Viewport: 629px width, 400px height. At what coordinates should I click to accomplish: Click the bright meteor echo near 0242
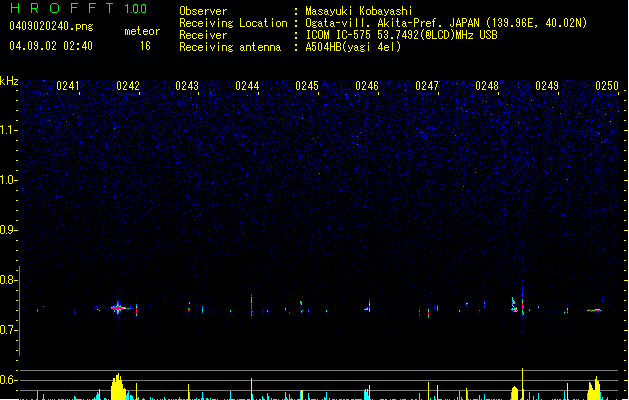pos(118,308)
